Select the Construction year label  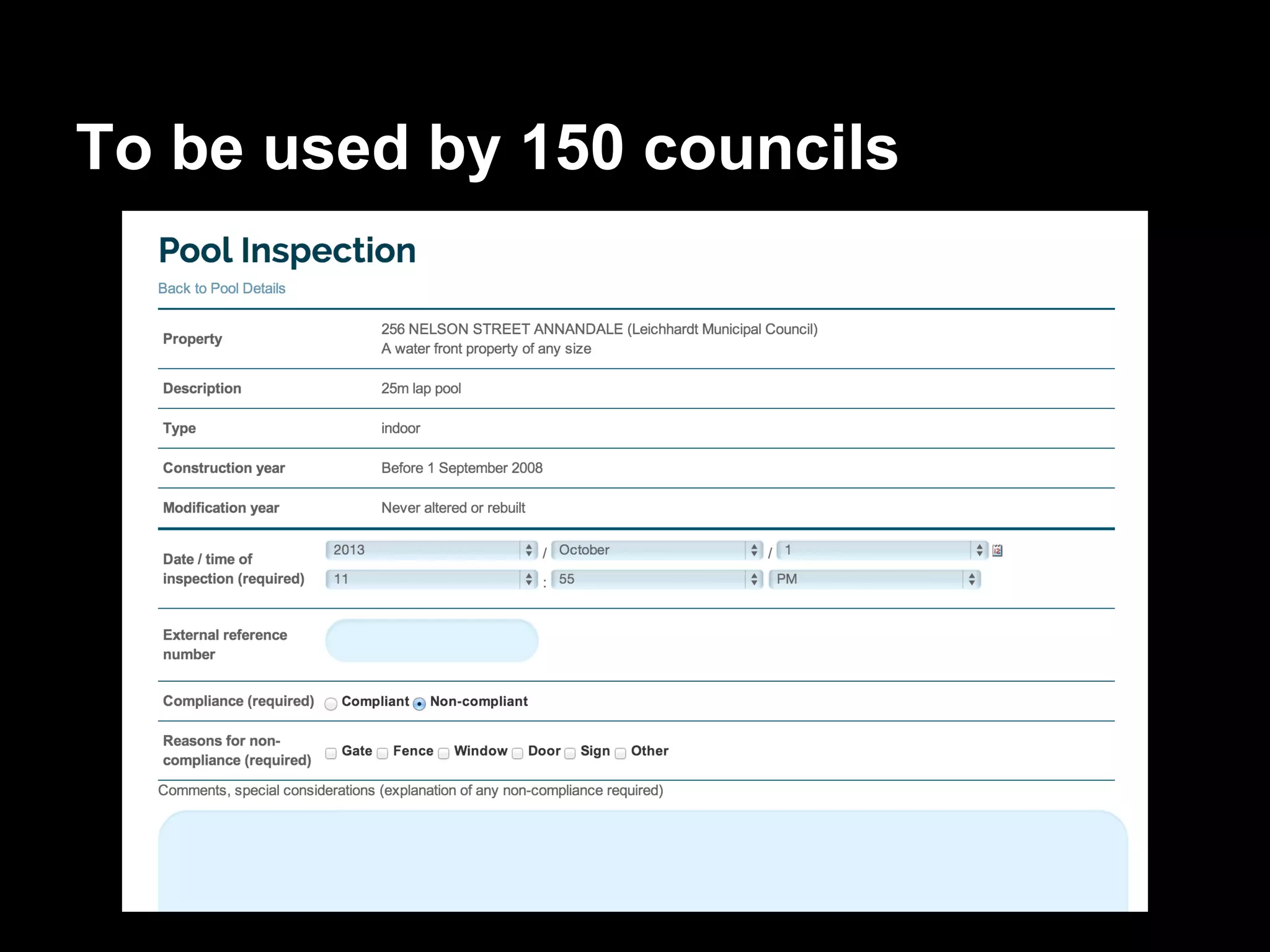[224, 468]
